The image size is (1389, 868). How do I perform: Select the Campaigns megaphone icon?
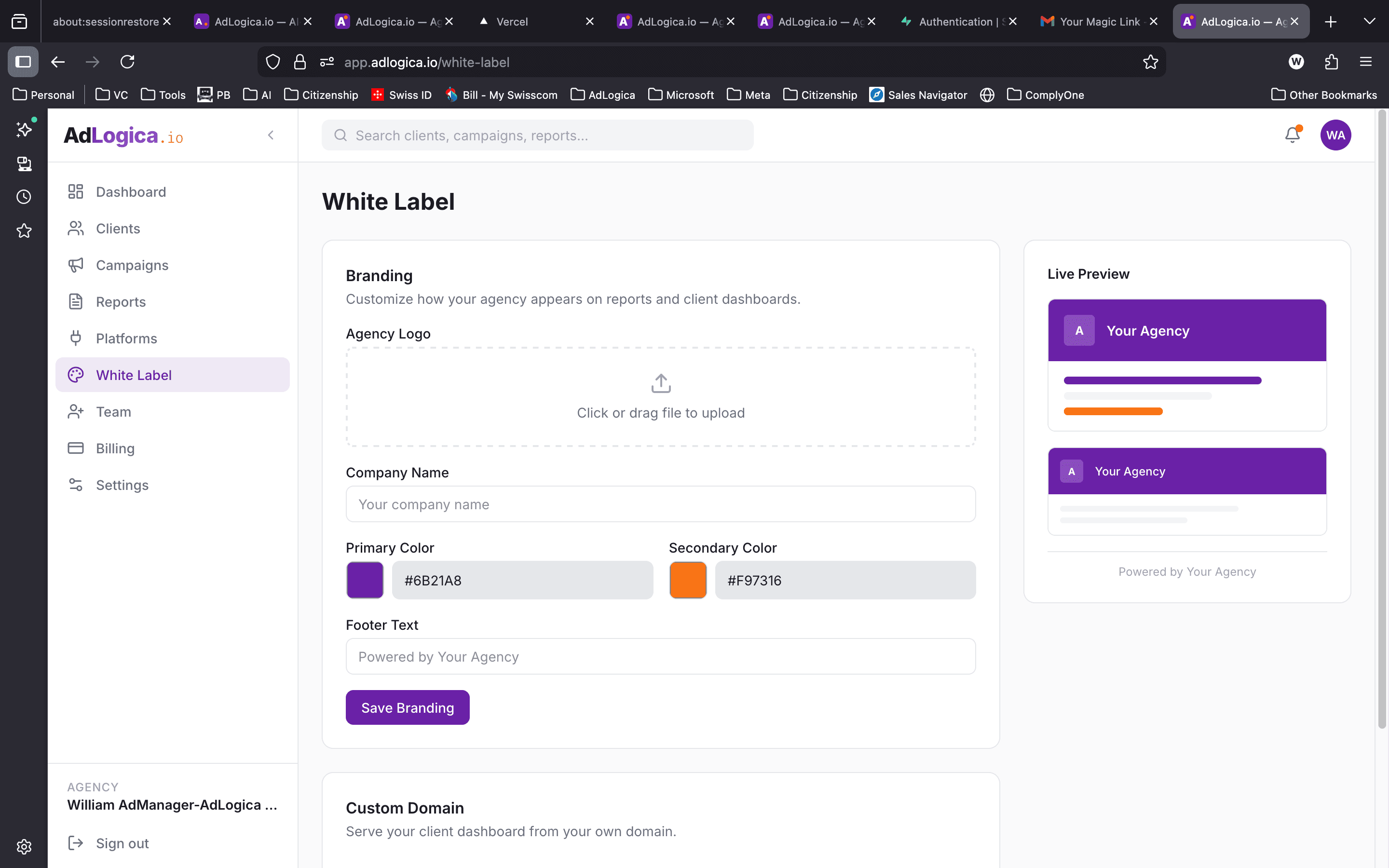(x=76, y=265)
